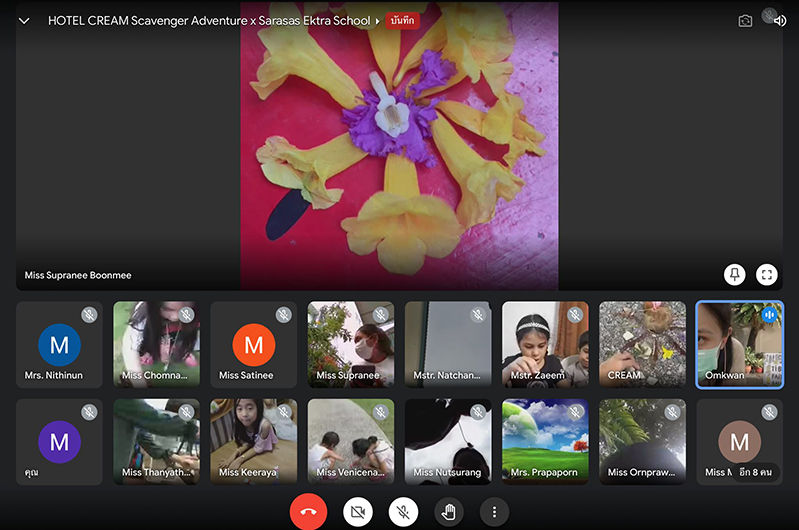Image resolution: width=799 pixels, height=530 pixels.
Task: Select the Miss Keeraya video tile
Action: coord(254,442)
